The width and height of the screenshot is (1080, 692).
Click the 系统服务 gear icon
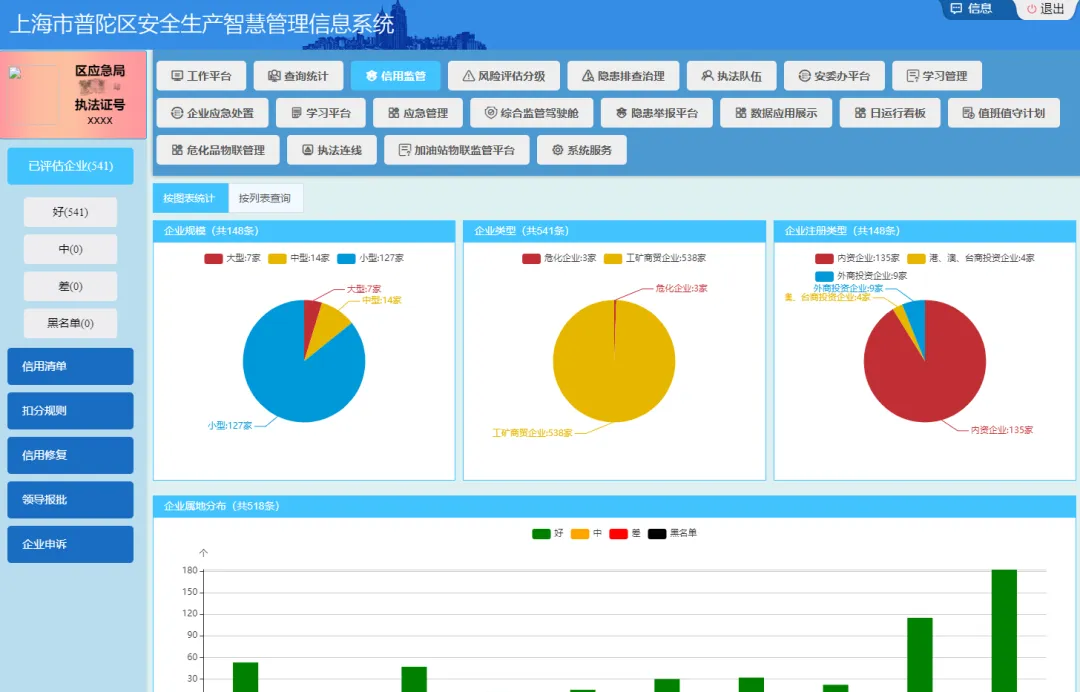pos(557,150)
